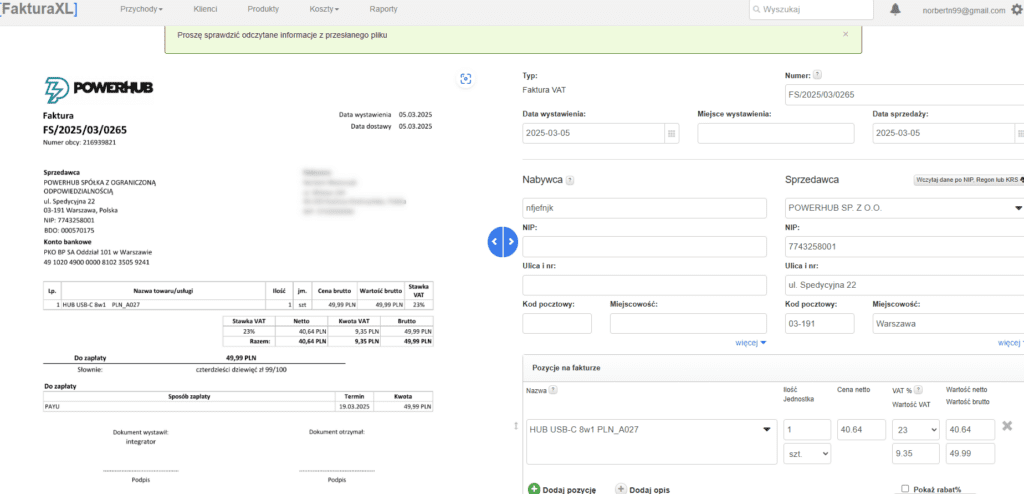This screenshot has width=1024, height=494.
Task: Click help icon next to Numer
Action: pos(817,74)
